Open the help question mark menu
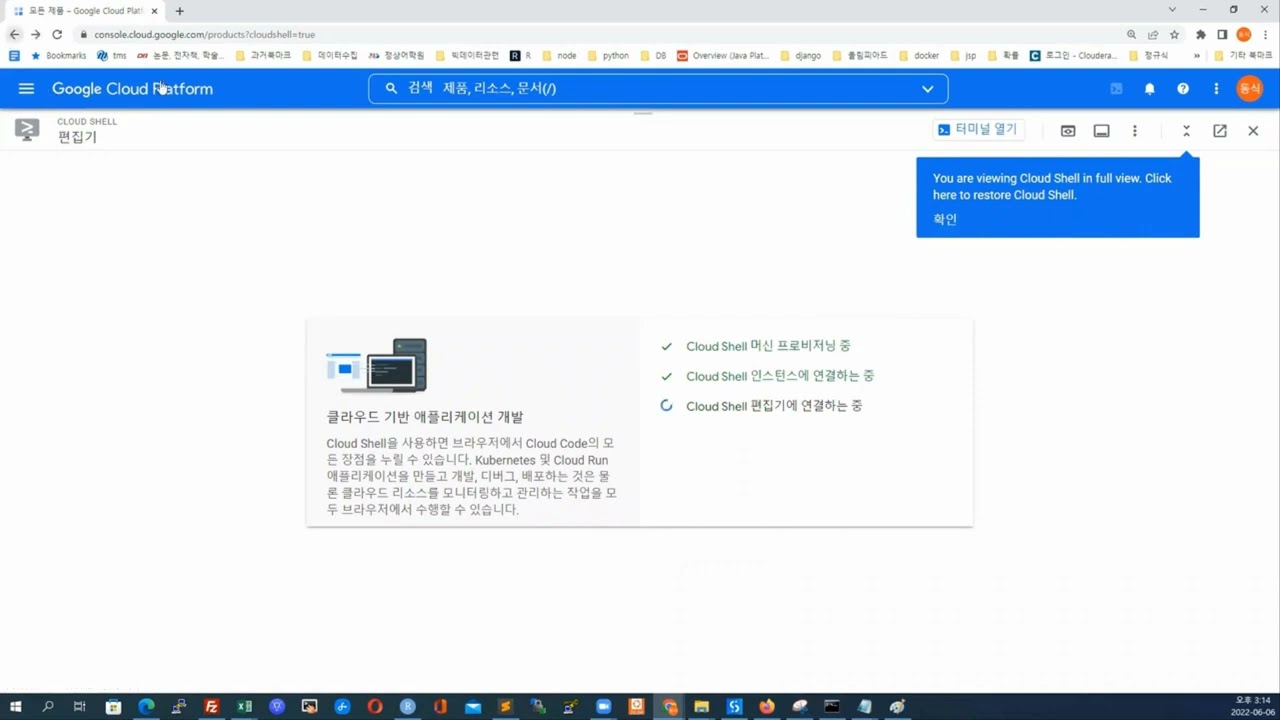Image resolution: width=1280 pixels, height=720 pixels. click(1183, 89)
